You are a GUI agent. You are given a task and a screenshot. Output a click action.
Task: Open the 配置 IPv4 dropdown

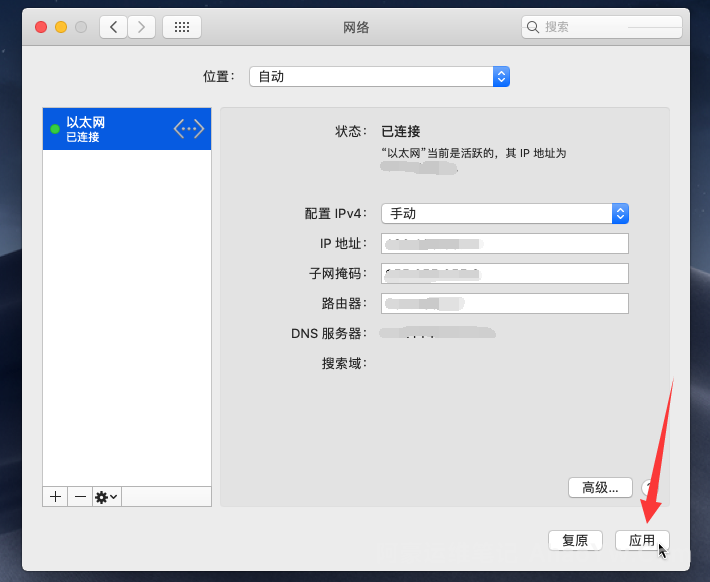coord(505,213)
